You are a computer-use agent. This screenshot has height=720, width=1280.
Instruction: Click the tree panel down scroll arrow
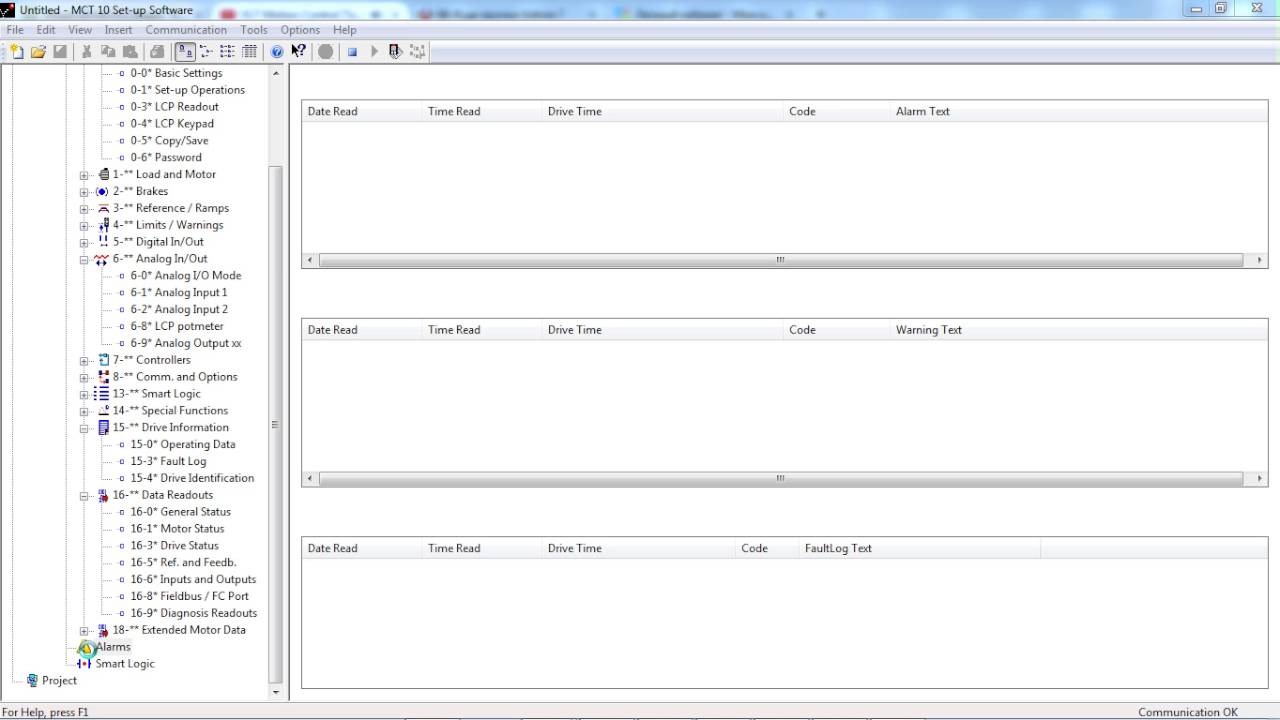point(277,692)
